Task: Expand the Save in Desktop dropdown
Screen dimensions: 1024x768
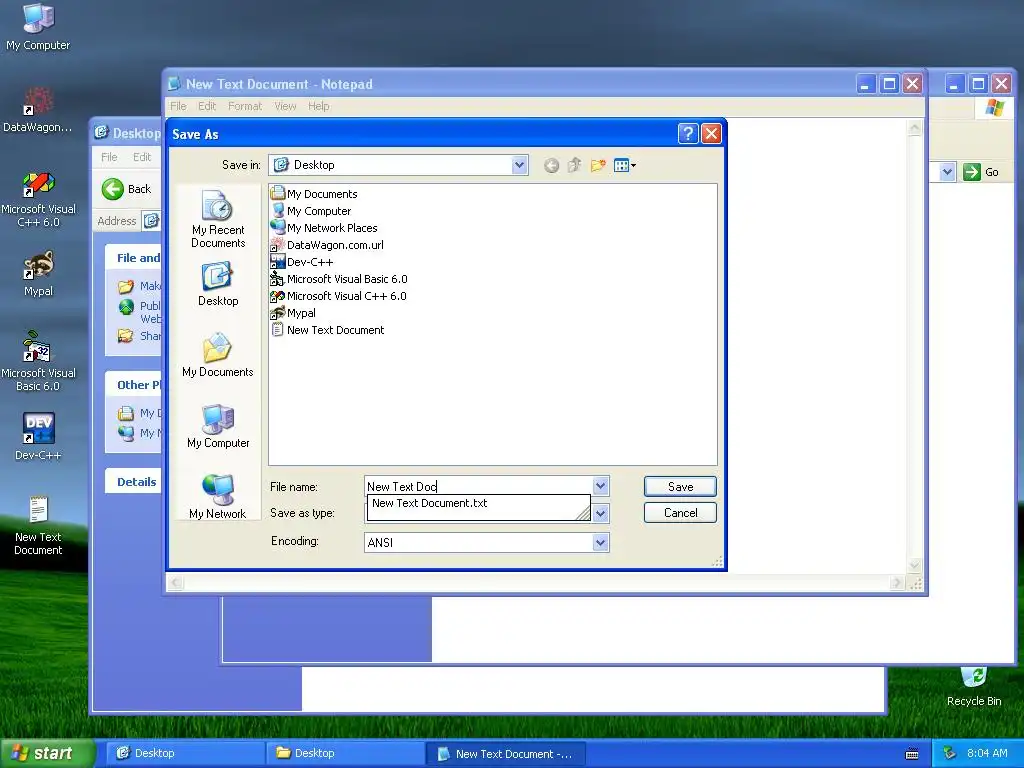Action: click(519, 165)
